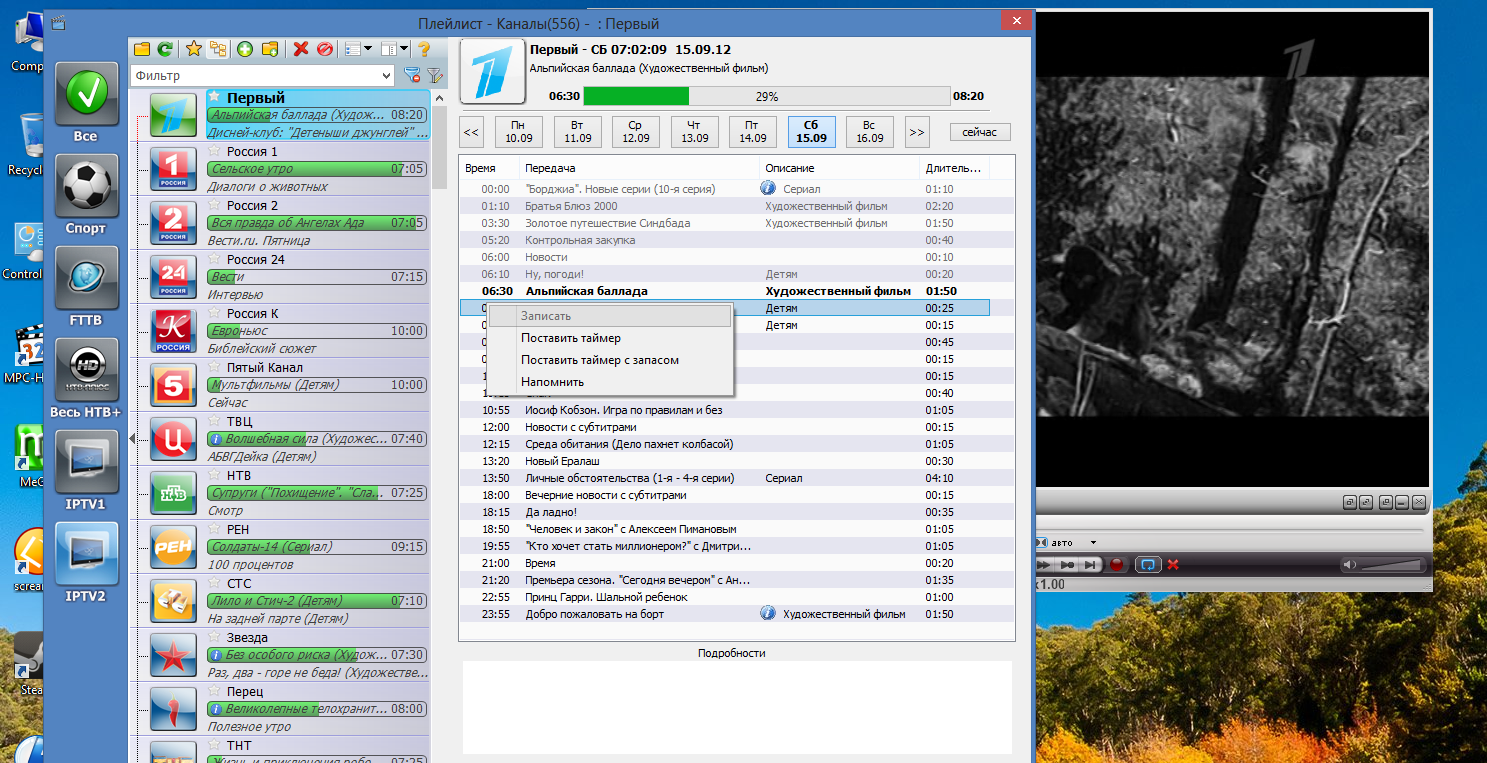Toggle the group tree view icon
The image size is (1487, 763).
point(217,48)
